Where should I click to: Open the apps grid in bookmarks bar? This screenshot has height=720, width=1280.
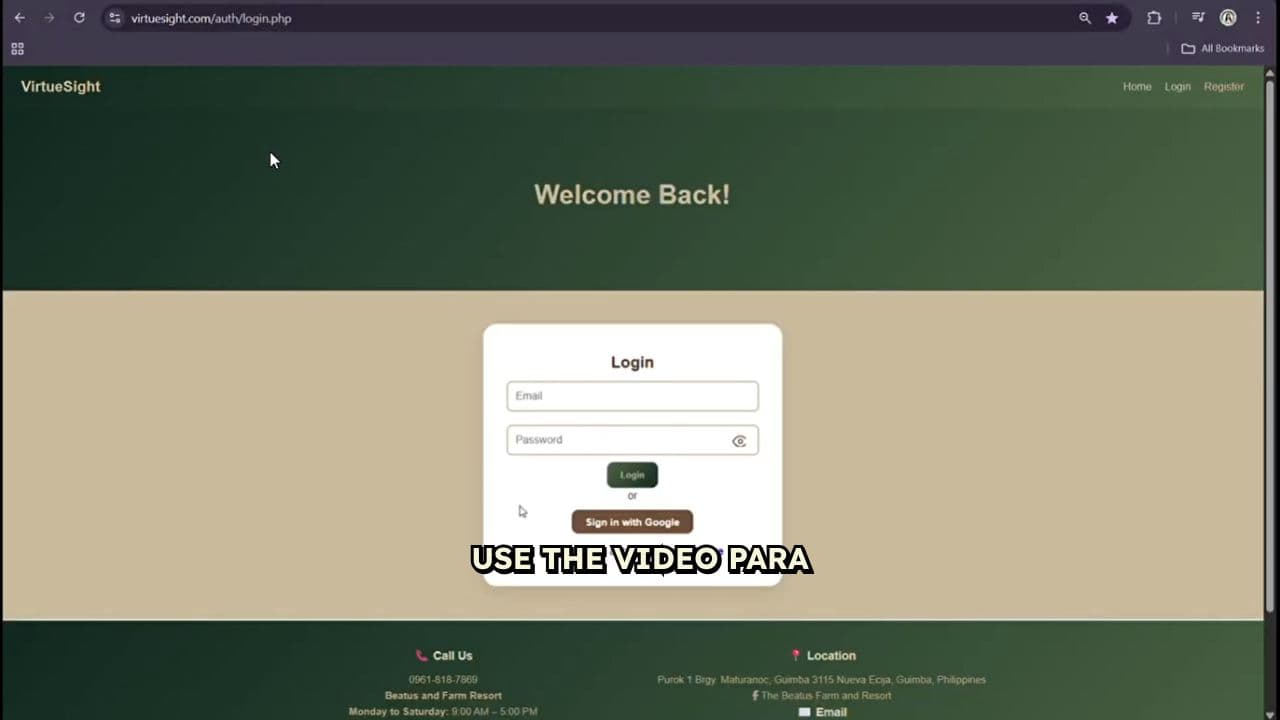(17, 48)
